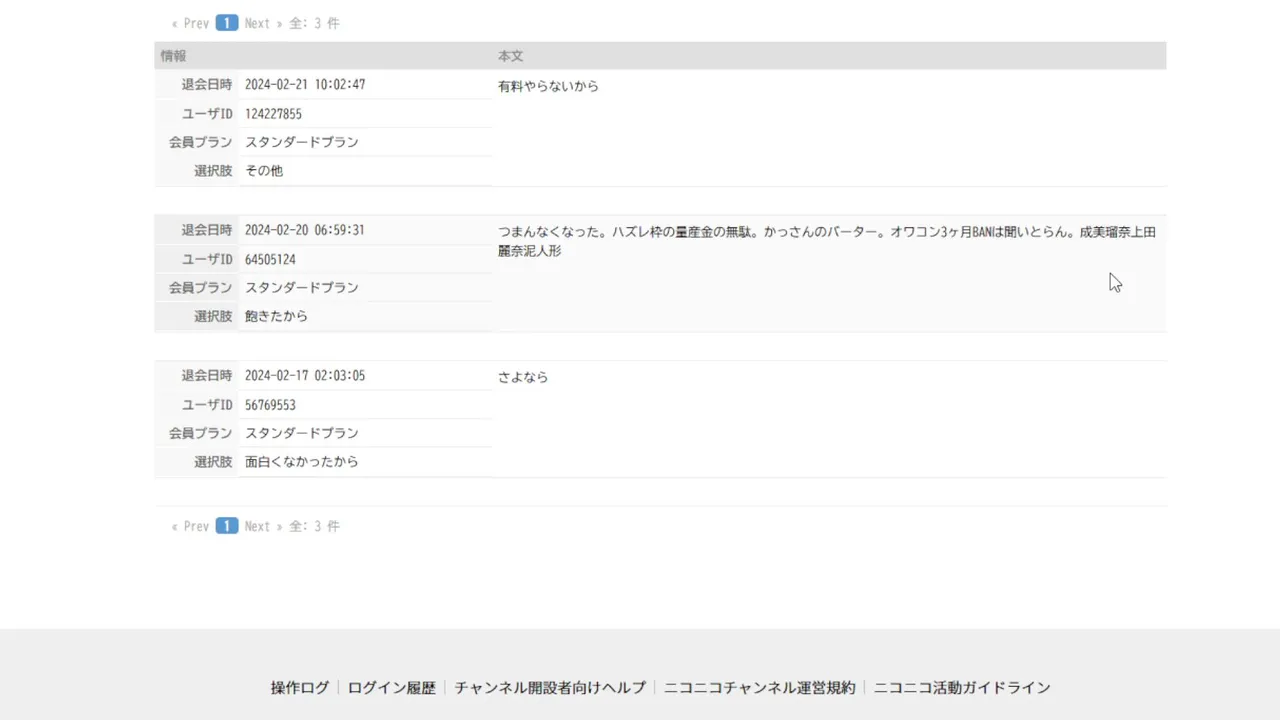Click the 有料やらないから comment text

point(549,87)
